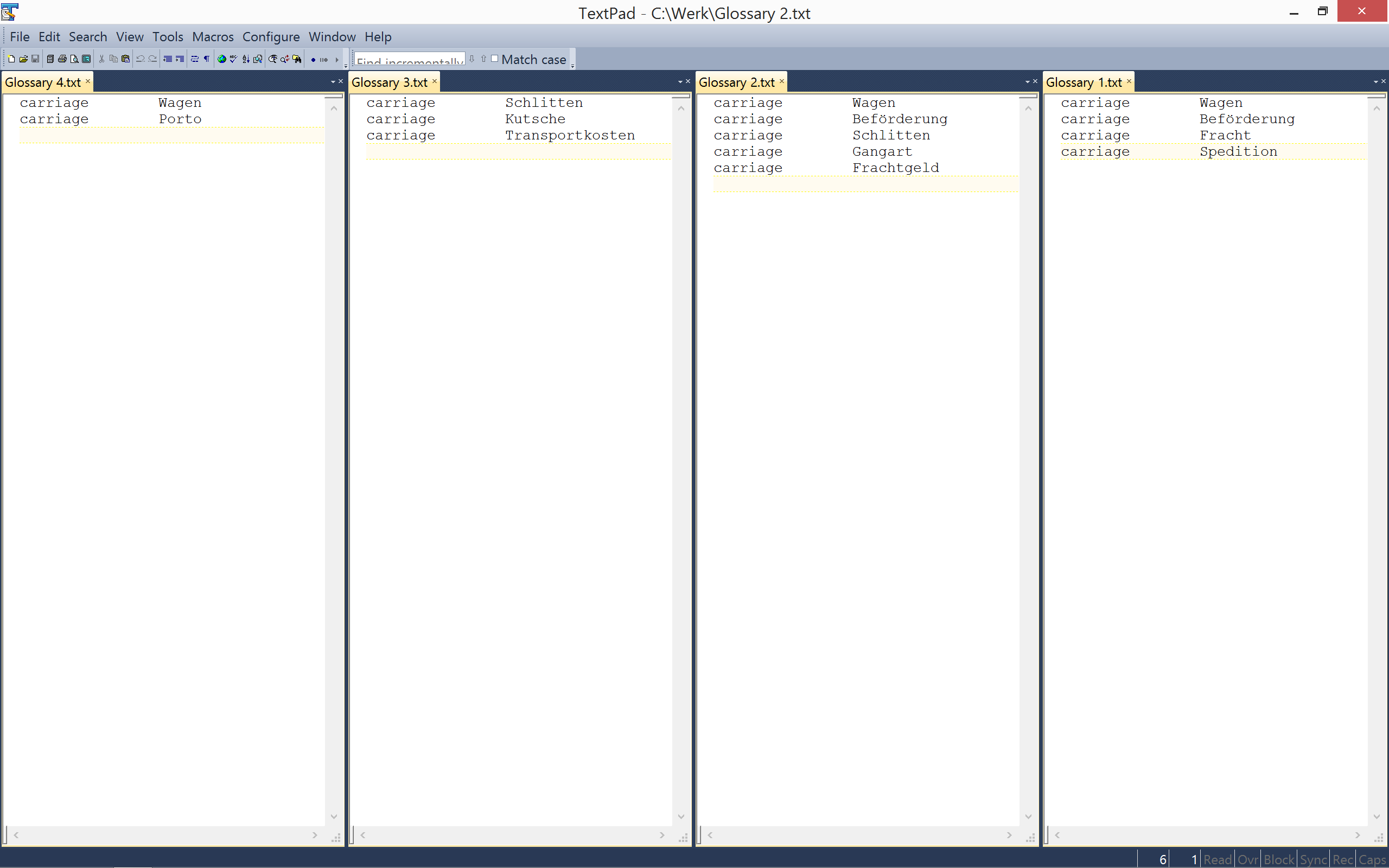Click the Find incrementally input field
1389x868 pixels.
point(409,60)
